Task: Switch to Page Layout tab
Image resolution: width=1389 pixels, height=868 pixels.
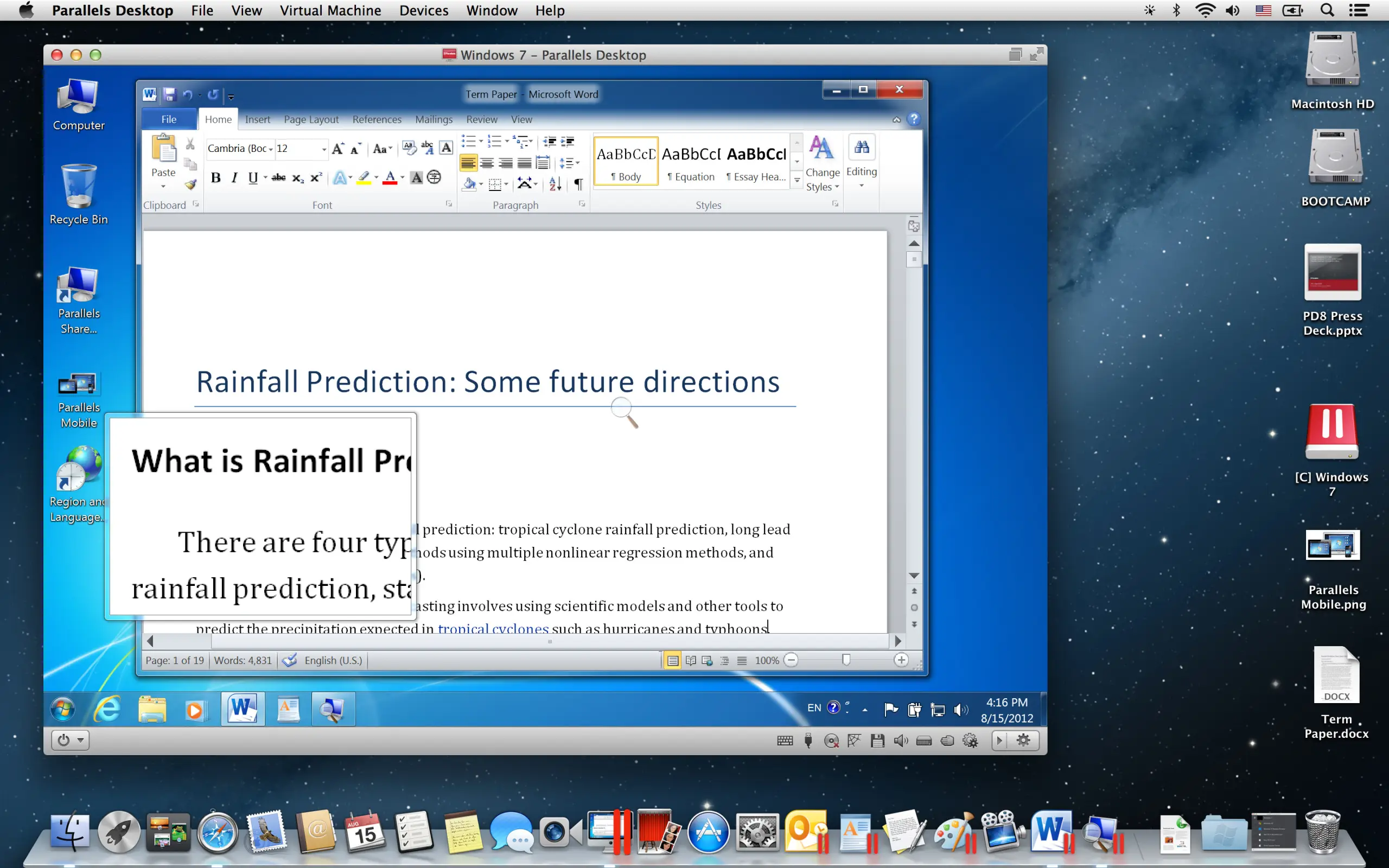Action: (x=311, y=119)
